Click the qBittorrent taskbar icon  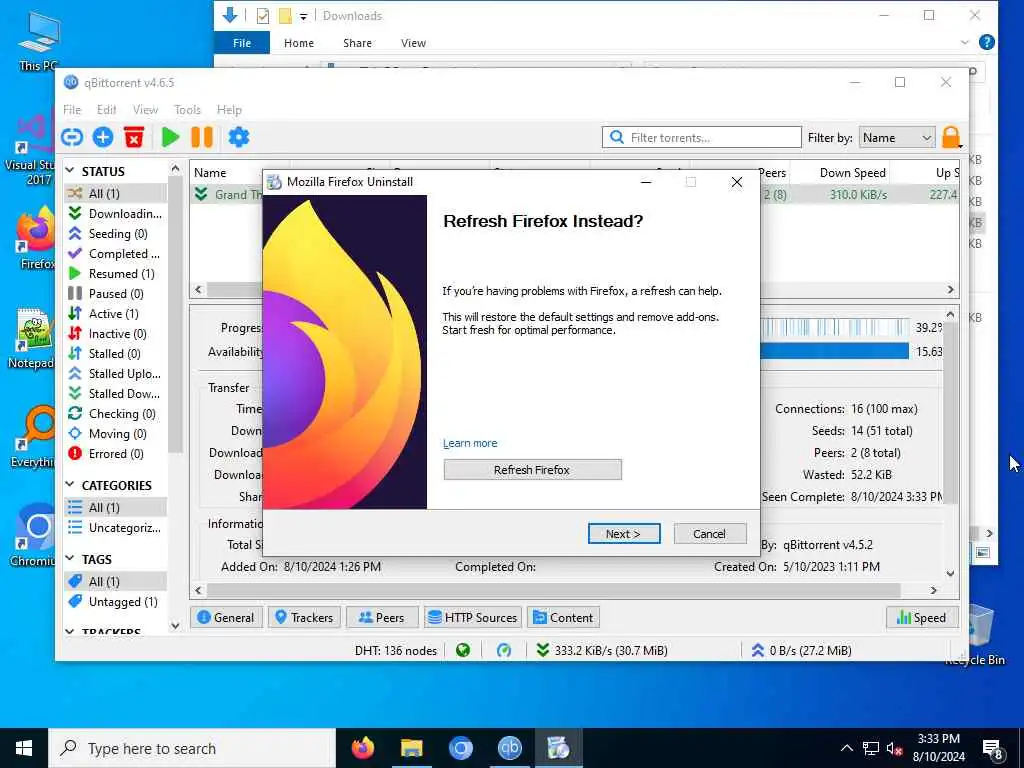click(x=509, y=748)
